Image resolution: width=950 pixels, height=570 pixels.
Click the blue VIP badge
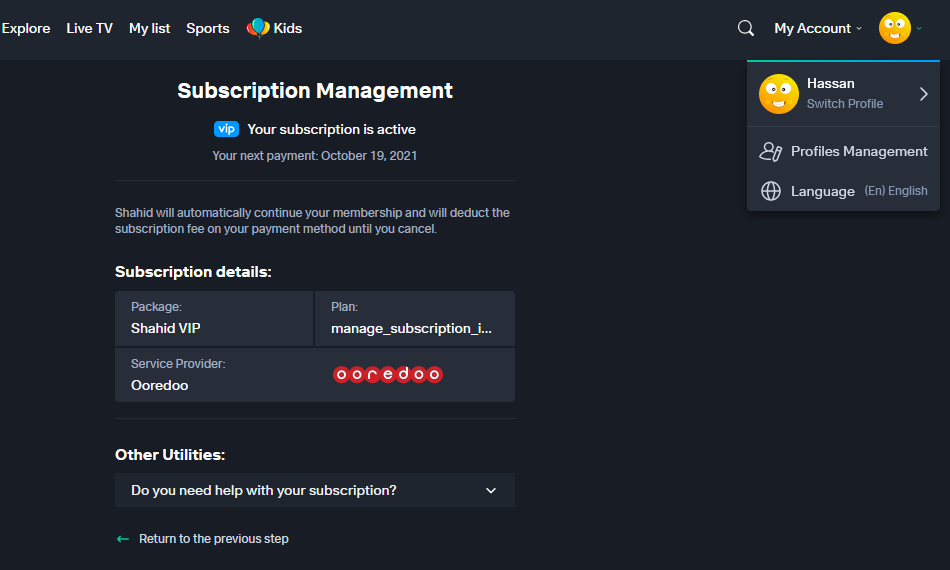pos(226,129)
